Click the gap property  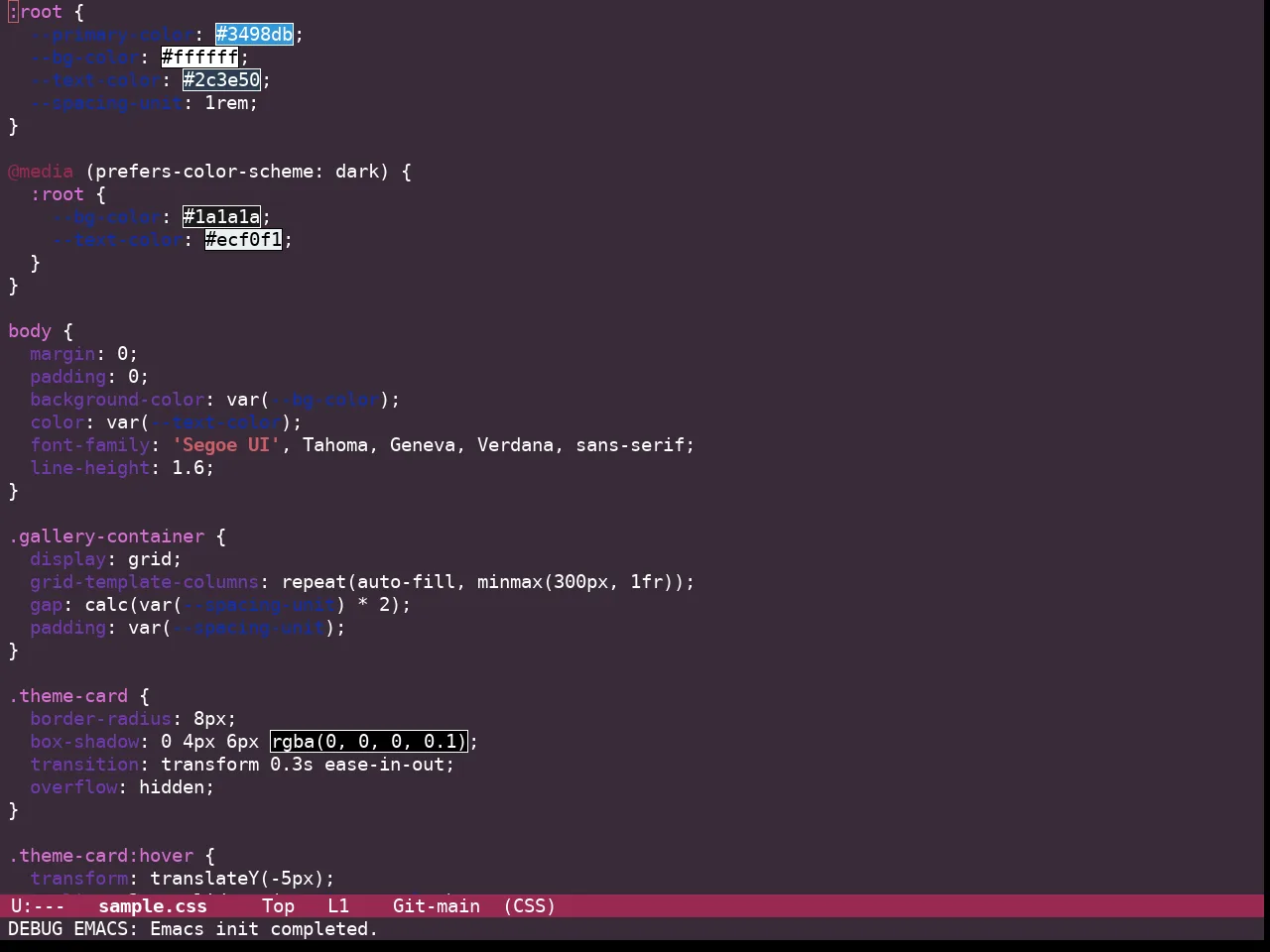coord(46,605)
